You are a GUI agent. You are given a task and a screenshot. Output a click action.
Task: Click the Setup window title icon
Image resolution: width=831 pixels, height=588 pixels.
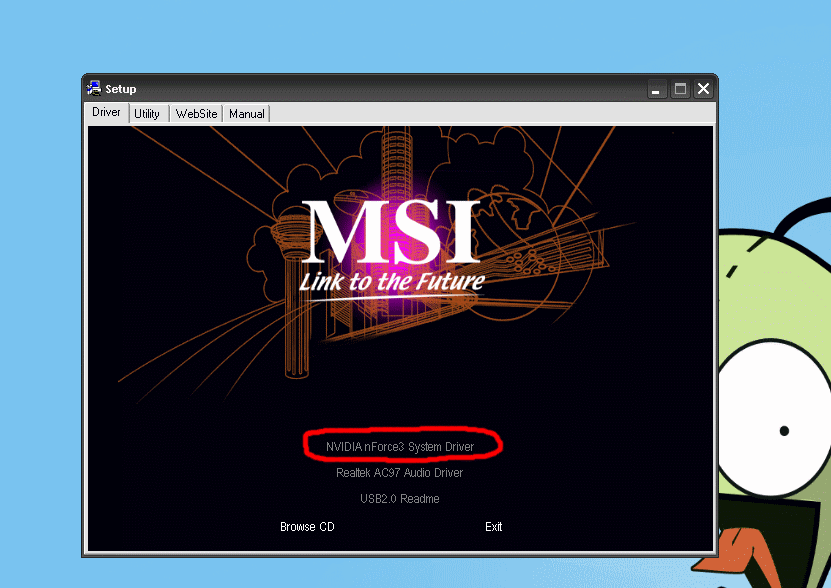pyautogui.click(x=94, y=89)
